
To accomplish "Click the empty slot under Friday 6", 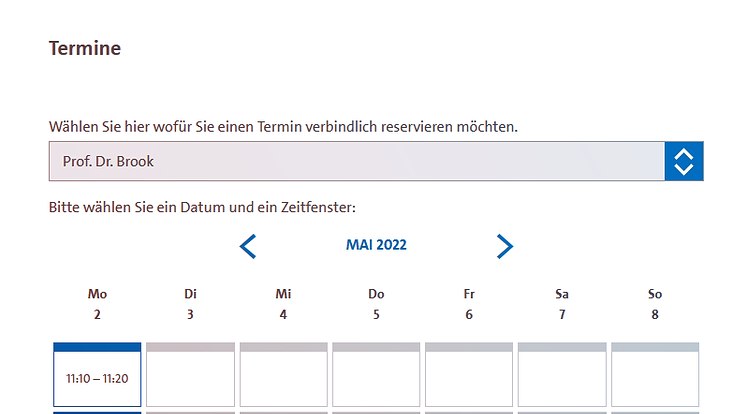I will point(469,378).
